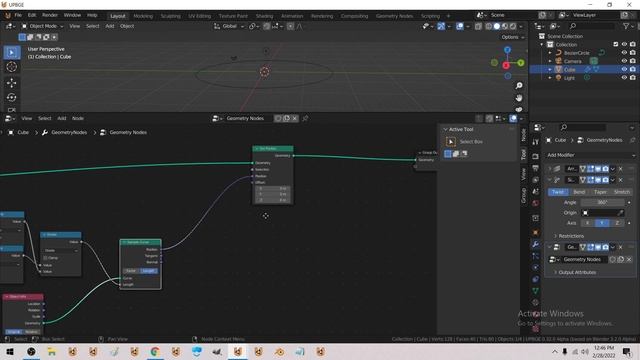
Task: Hide BezierCircle in the outliner
Action: 624,53
